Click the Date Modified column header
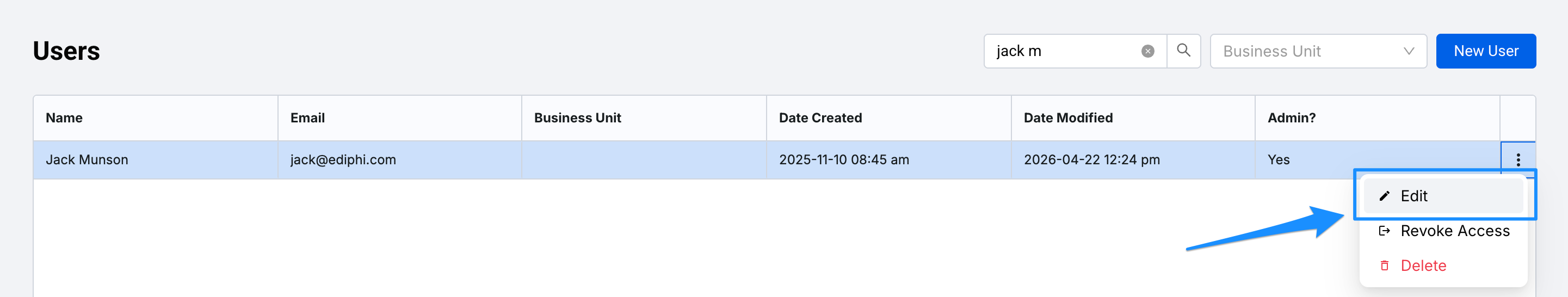Viewport: 1568px width, 297px height. point(1067,118)
